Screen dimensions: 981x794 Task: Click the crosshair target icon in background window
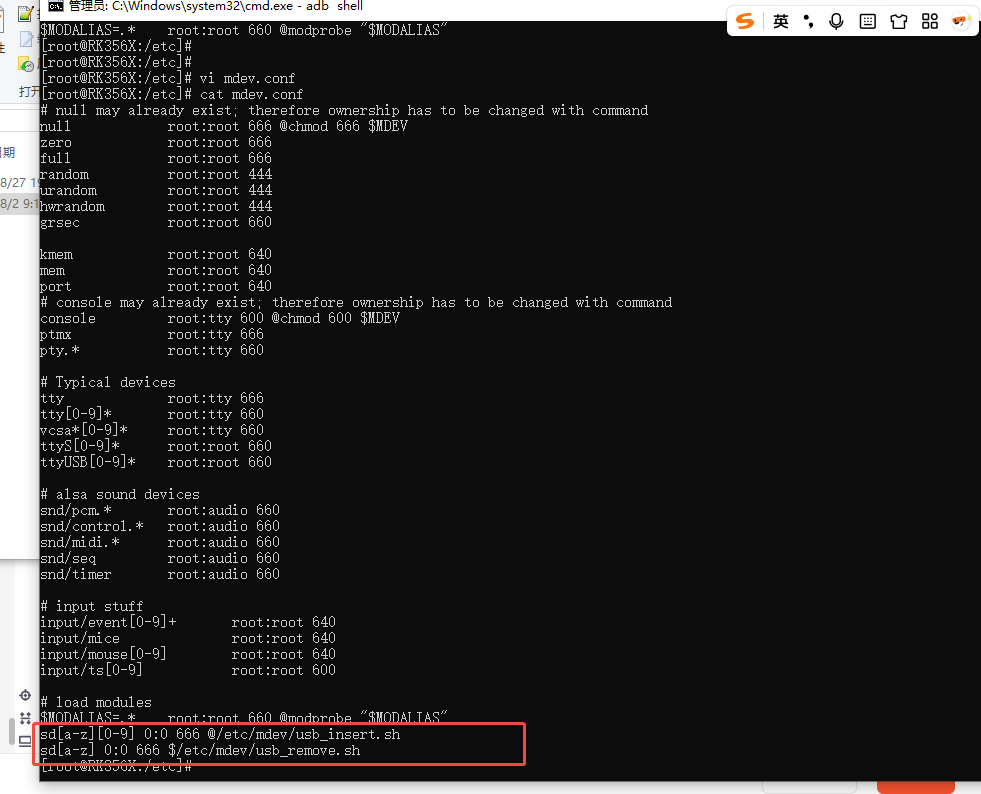25,695
